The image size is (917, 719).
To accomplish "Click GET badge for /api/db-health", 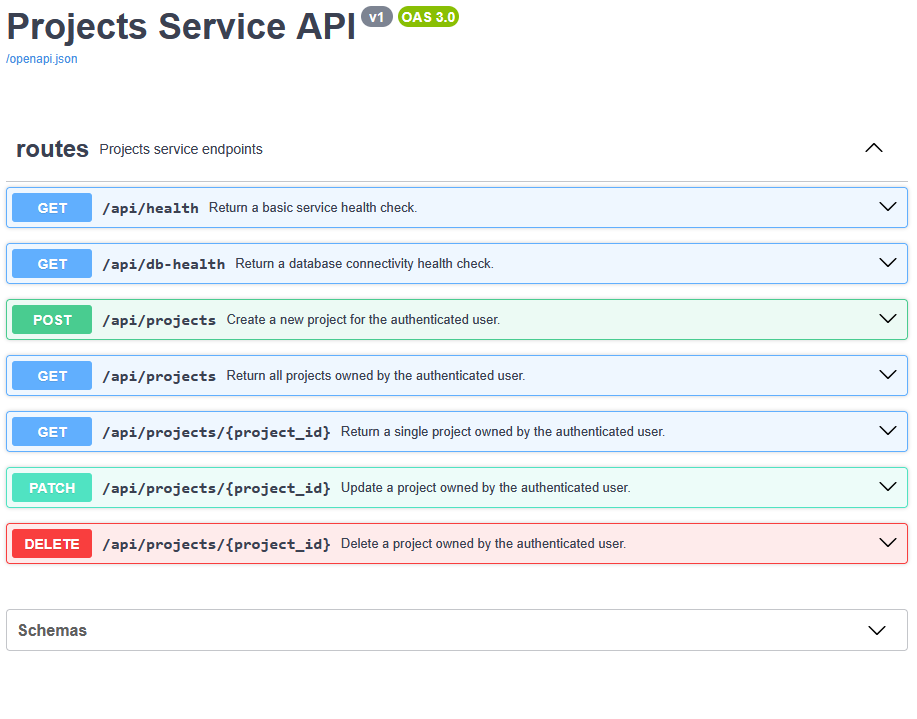I will pyautogui.click(x=52, y=264).
